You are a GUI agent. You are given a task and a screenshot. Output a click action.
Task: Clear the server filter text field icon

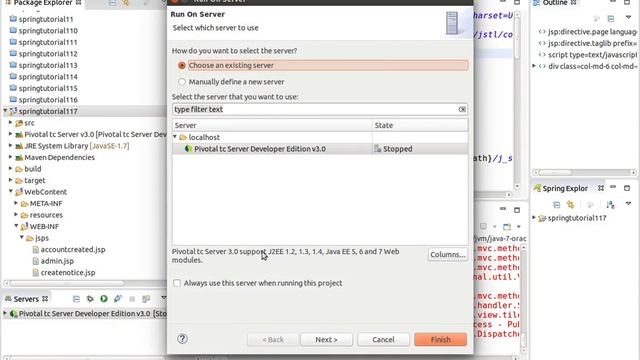pyautogui.click(x=462, y=109)
